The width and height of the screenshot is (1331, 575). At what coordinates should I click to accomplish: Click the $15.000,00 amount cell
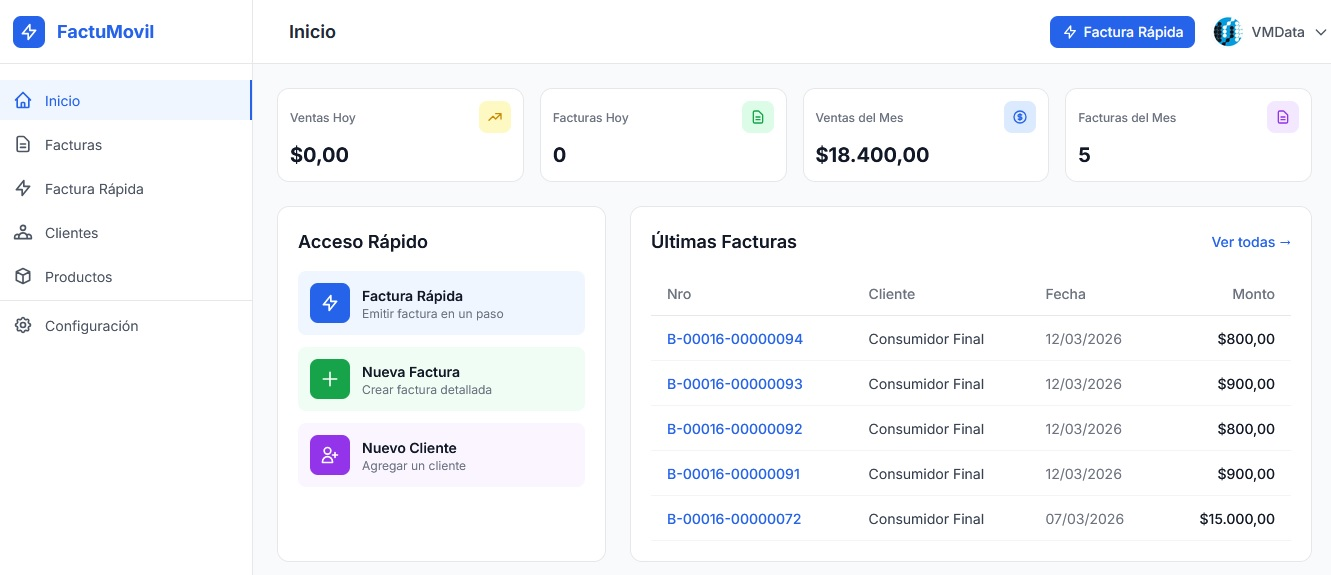(1237, 519)
